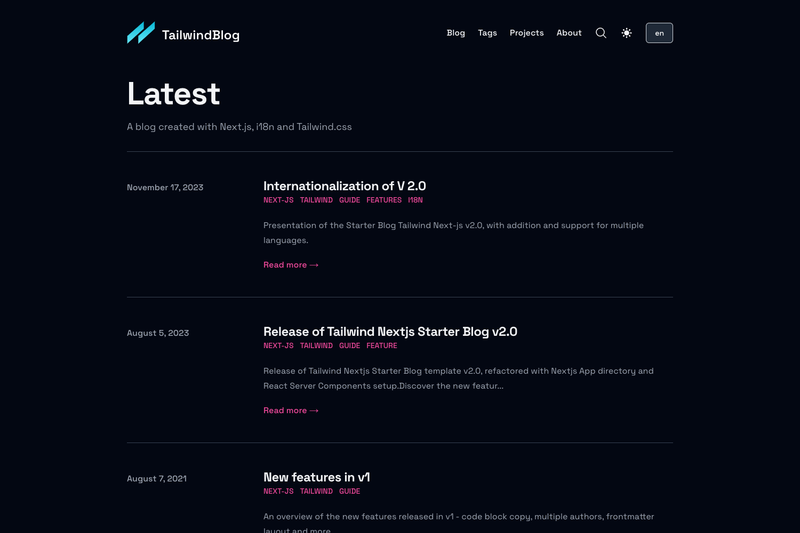The height and width of the screenshot is (533, 800).
Task: Click summary 'An overview of the new features released in v1'
Action: 458,522
